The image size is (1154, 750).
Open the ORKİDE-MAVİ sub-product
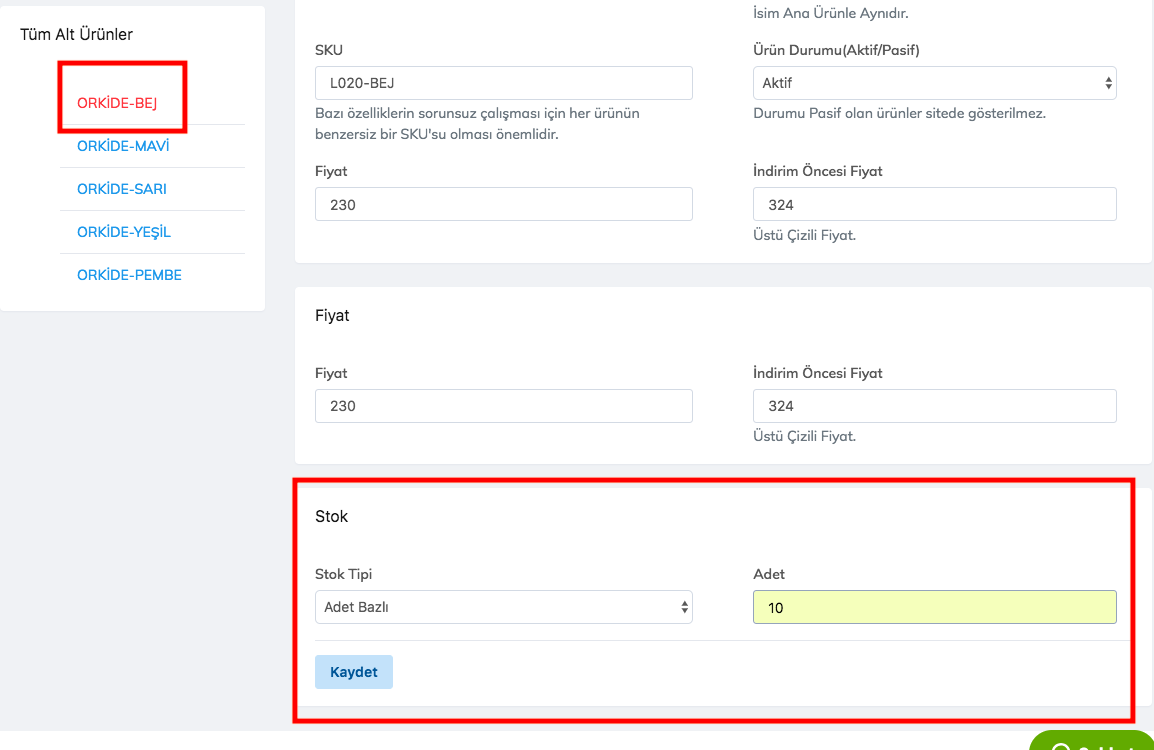pyautogui.click(x=123, y=146)
